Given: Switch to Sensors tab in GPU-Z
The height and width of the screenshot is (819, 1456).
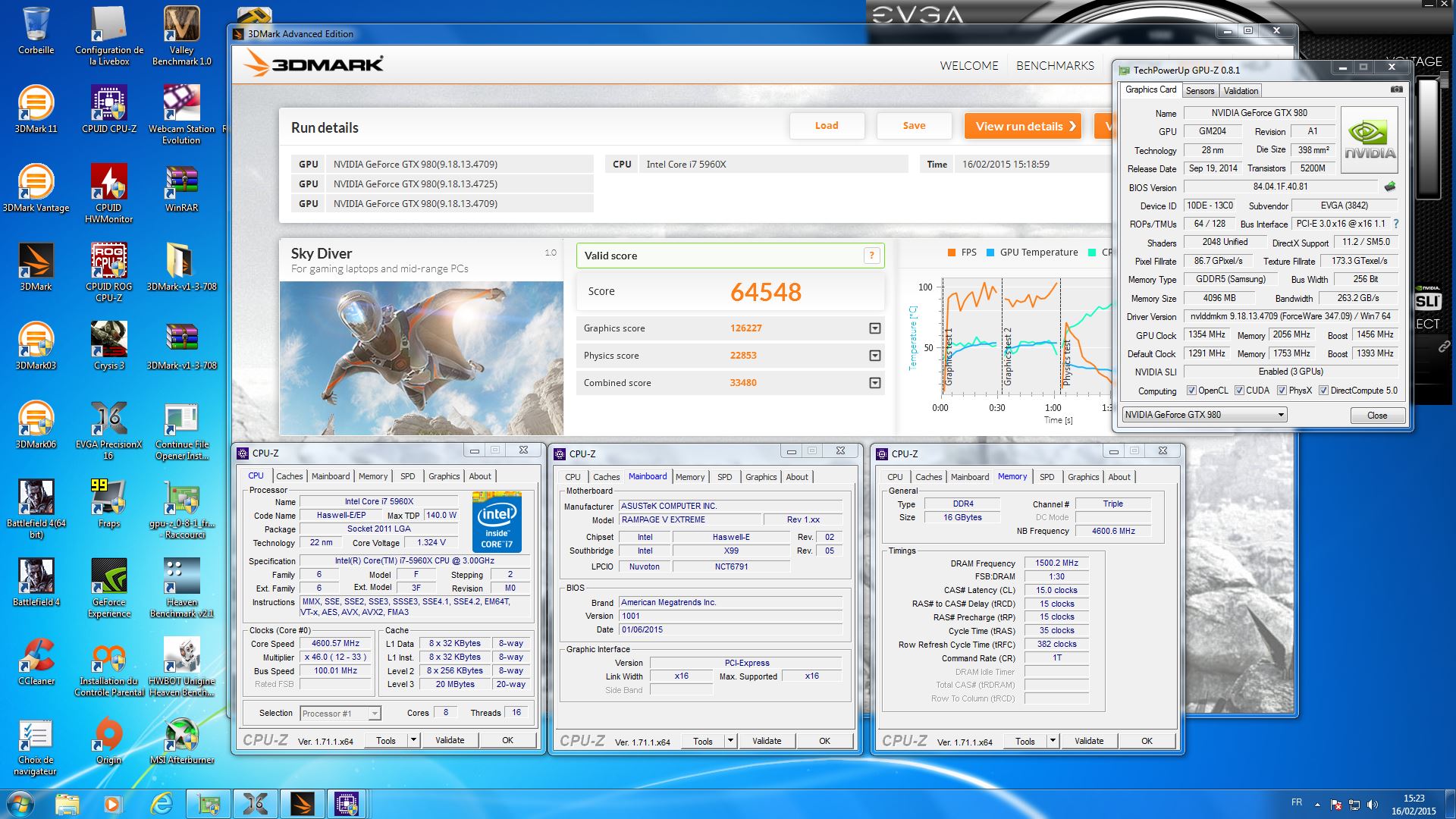Looking at the screenshot, I should tap(1200, 91).
